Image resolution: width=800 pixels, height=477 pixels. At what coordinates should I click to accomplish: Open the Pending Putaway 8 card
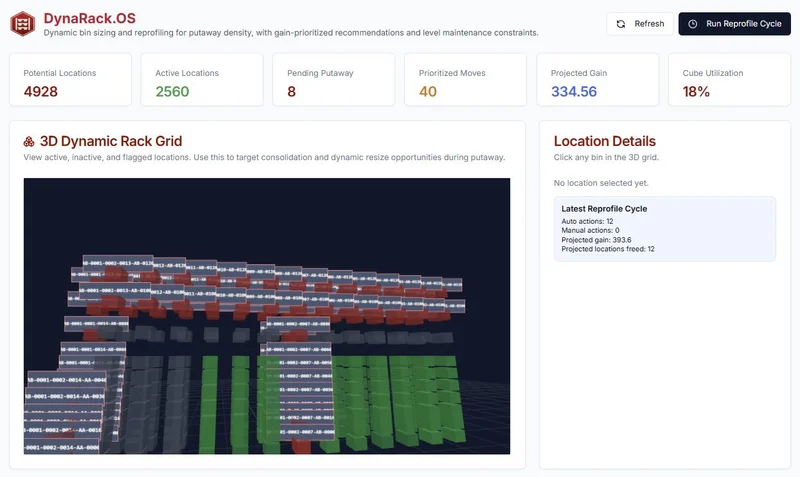coord(334,80)
